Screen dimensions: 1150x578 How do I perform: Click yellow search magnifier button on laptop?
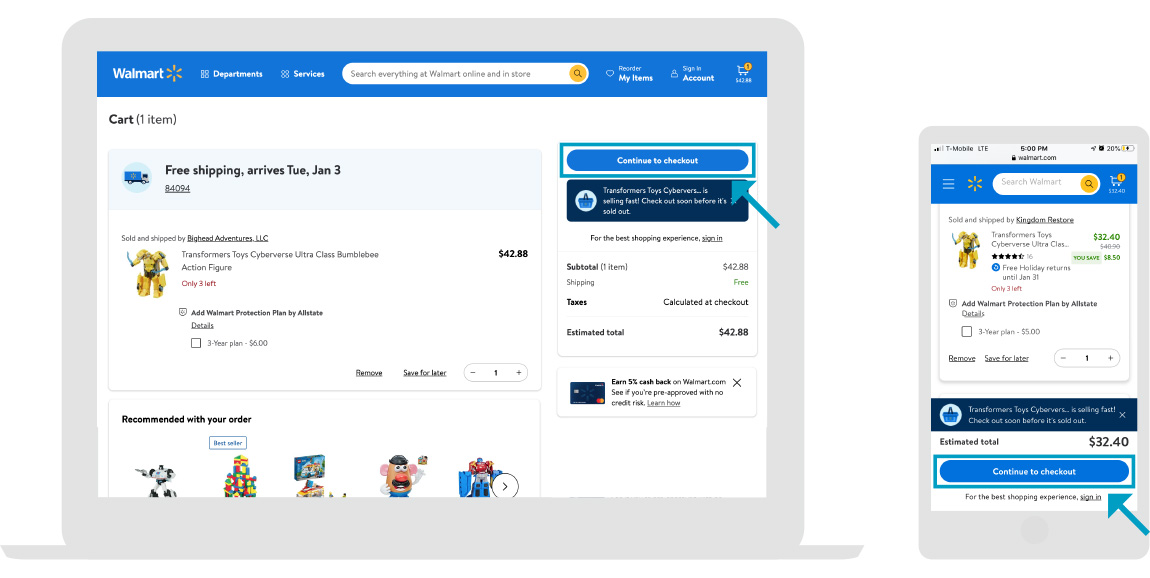(x=578, y=73)
